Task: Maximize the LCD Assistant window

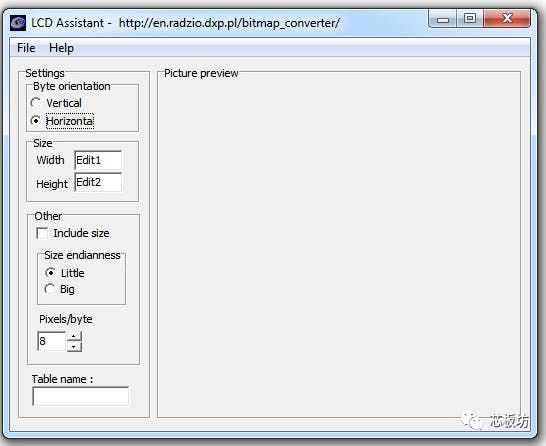Action: tap(470, 18)
